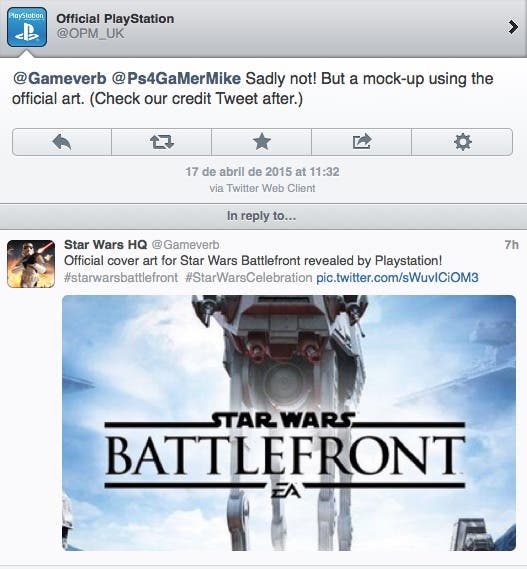
Task: Open the gear settings icon
Action: click(x=463, y=142)
